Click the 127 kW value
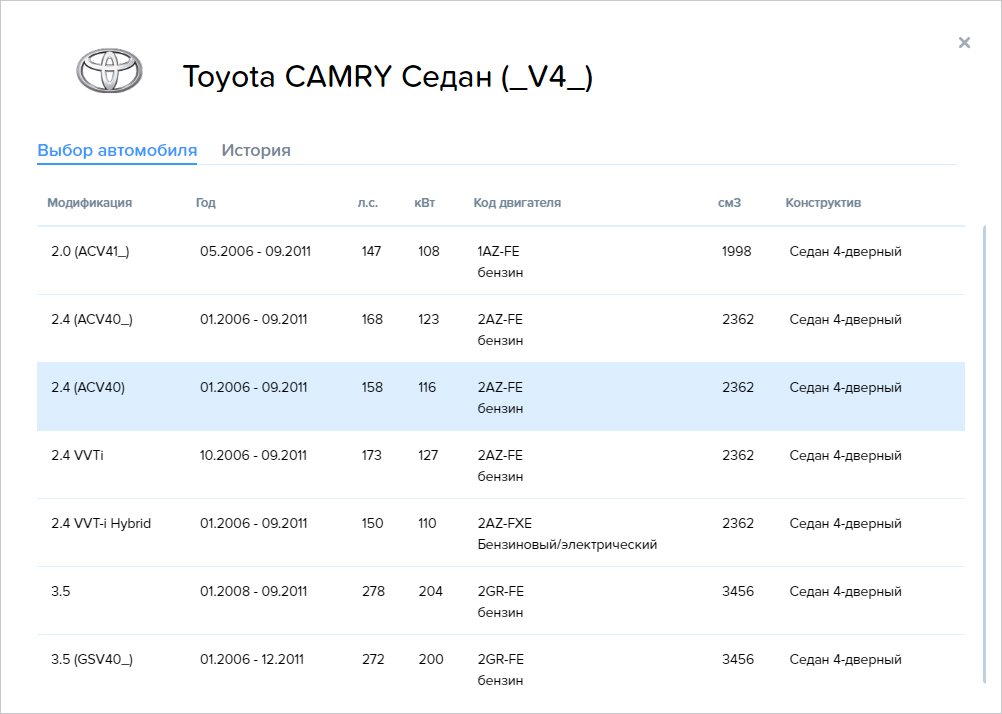 point(428,455)
